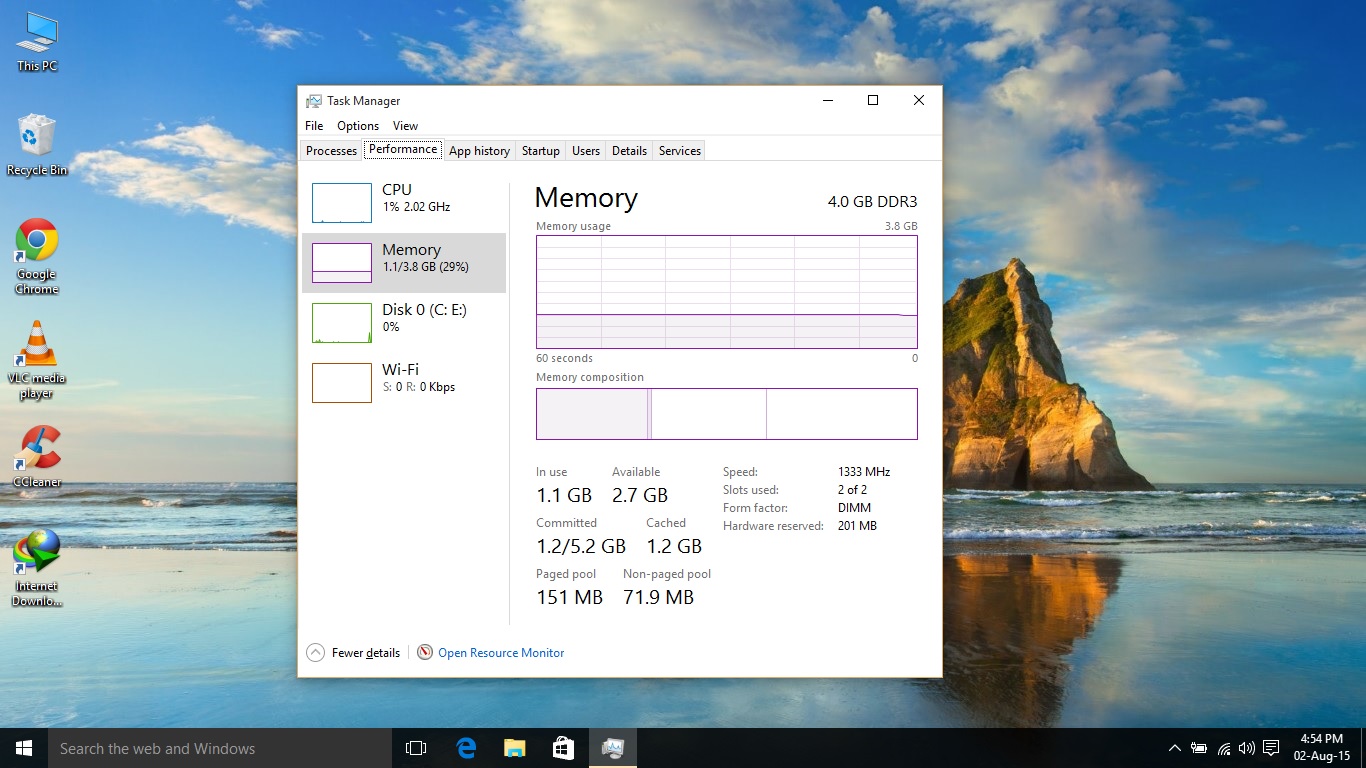Open the Action Center notifications icon
The image size is (1366, 768).
[x=1271, y=748]
